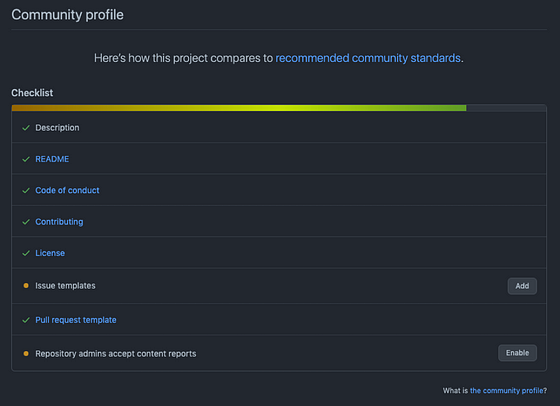The image size is (560, 406).
Task: Open the Code of conduct link
Action: click(x=67, y=191)
